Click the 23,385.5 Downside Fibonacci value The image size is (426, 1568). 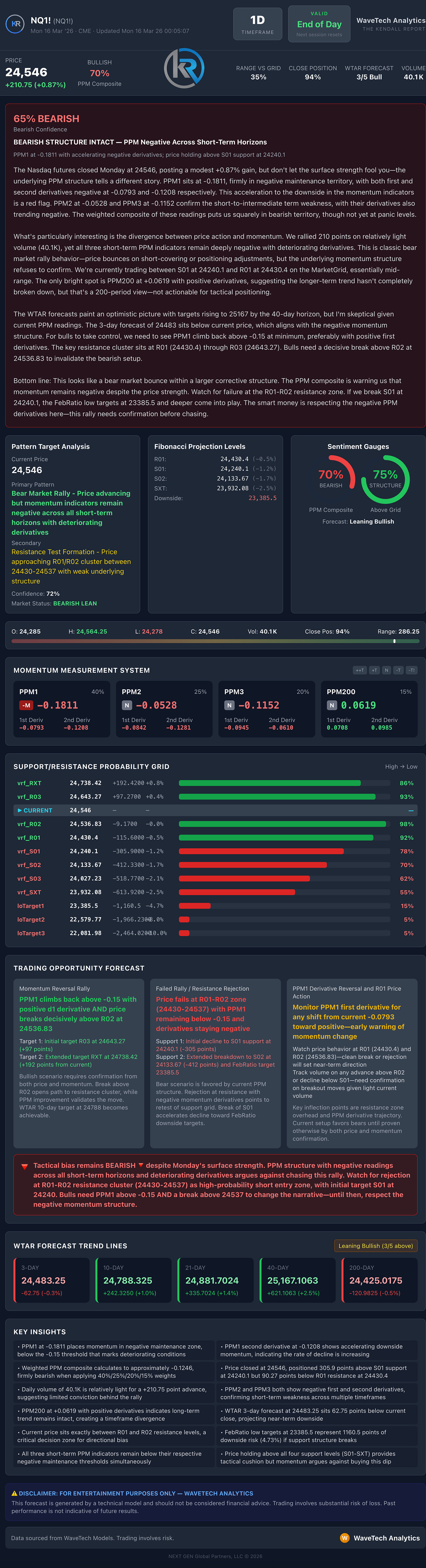262,498
